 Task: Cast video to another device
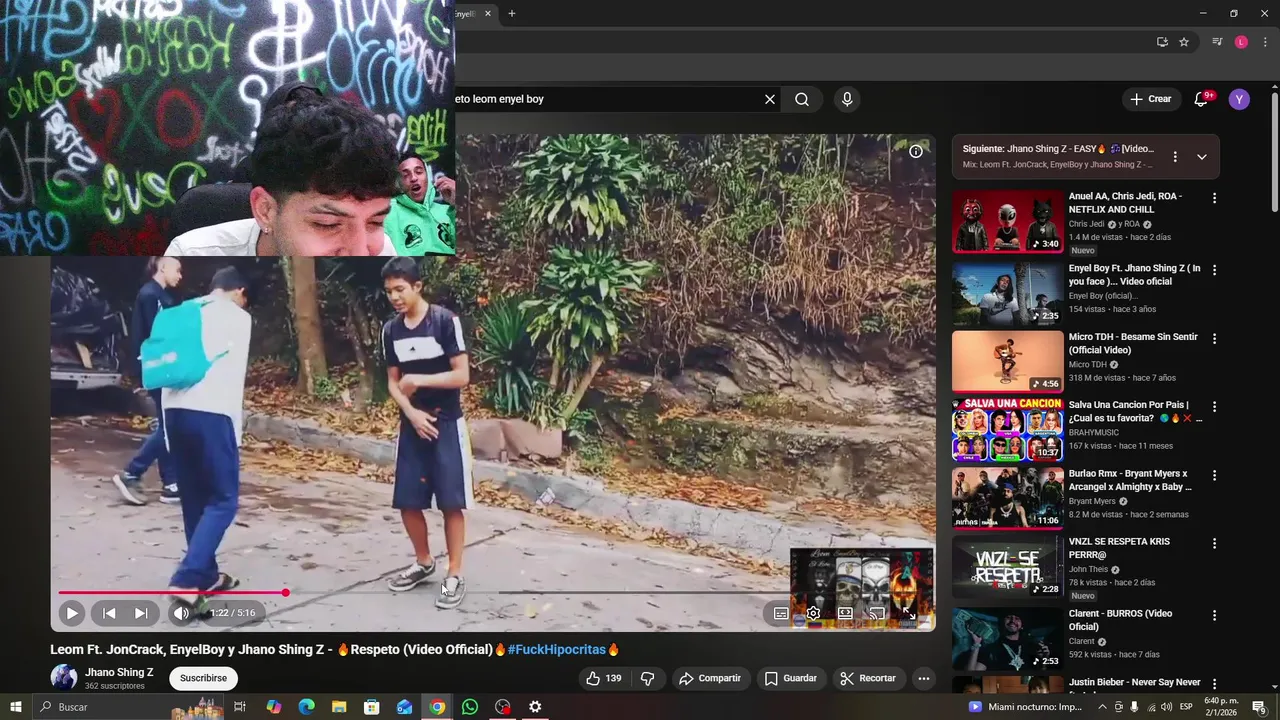tap(877, 613)
